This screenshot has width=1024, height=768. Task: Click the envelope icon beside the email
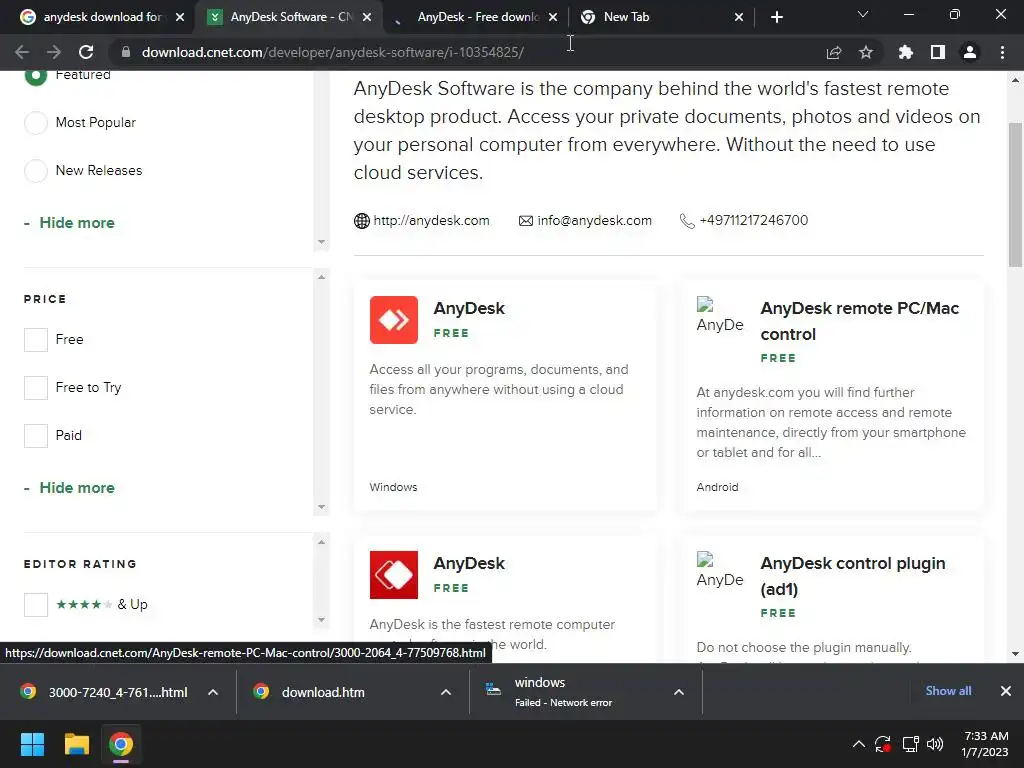[x=526, y=221]
